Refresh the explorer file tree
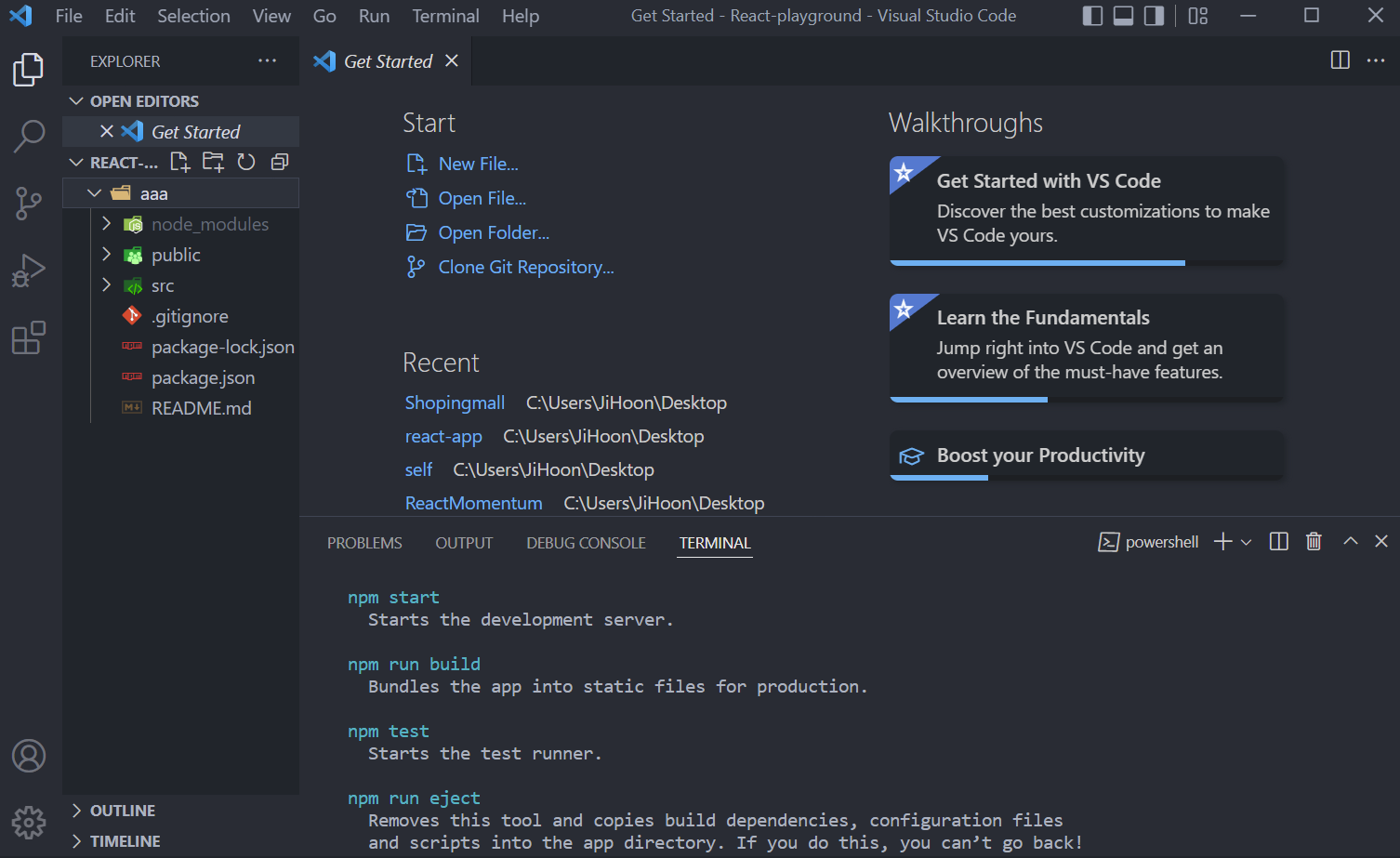The height and width of the screenshot is (858, 1400). 246,162
